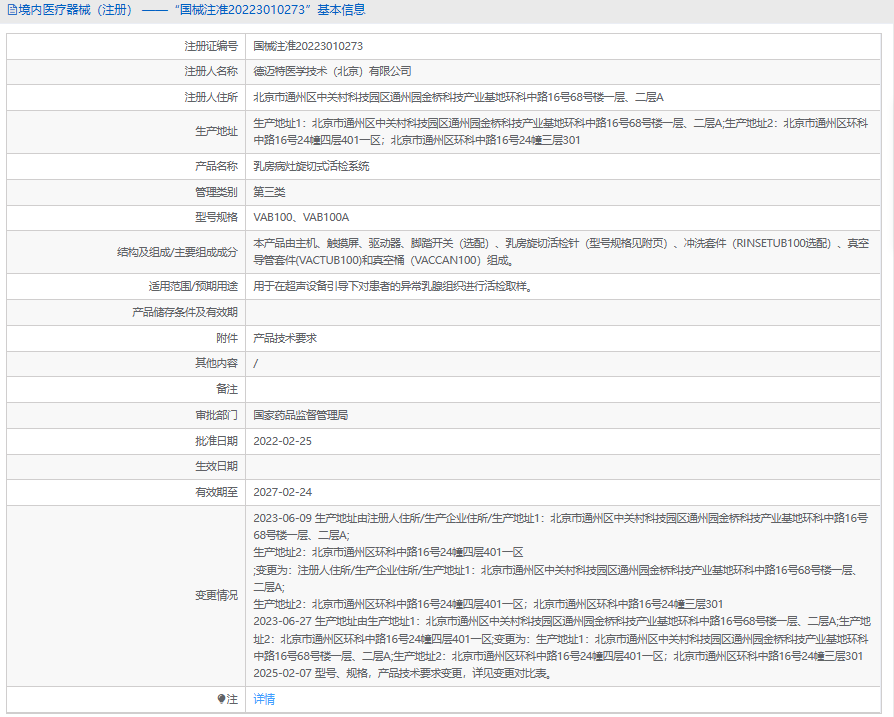Viewport: 894px width, 717px height.
Task: Select the 审批部门 row label
Action: pyautogui.click(x=216, y=415)
